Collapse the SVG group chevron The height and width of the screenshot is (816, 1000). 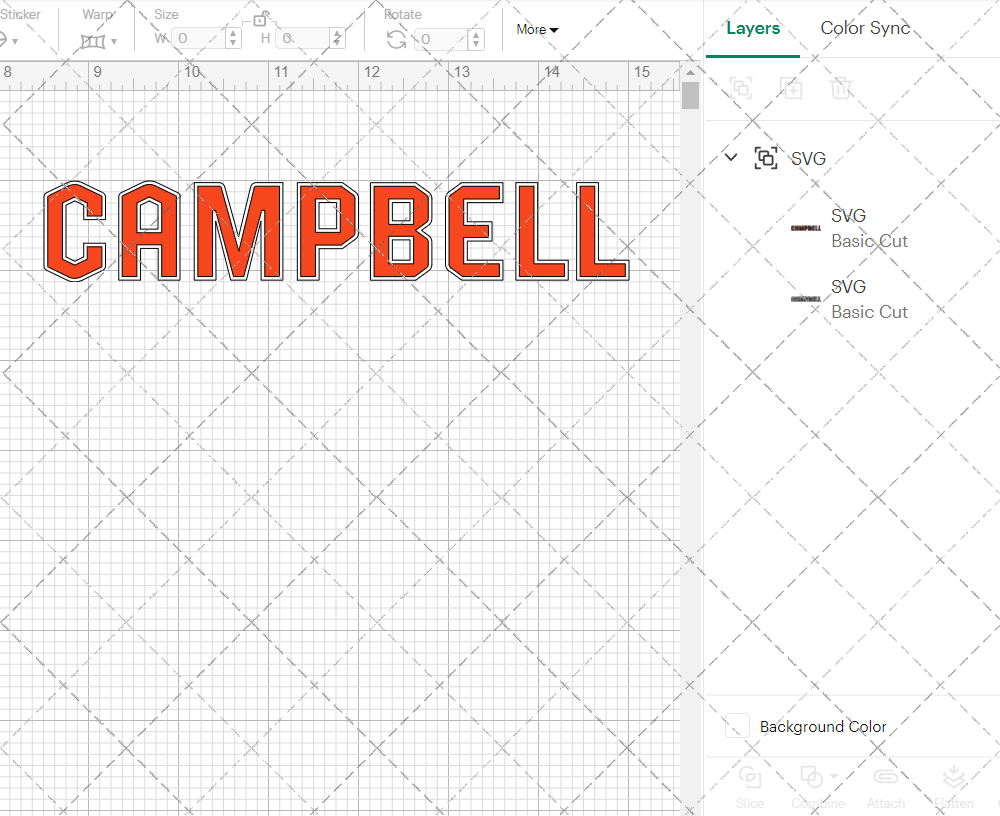click(x=730, y=158)
